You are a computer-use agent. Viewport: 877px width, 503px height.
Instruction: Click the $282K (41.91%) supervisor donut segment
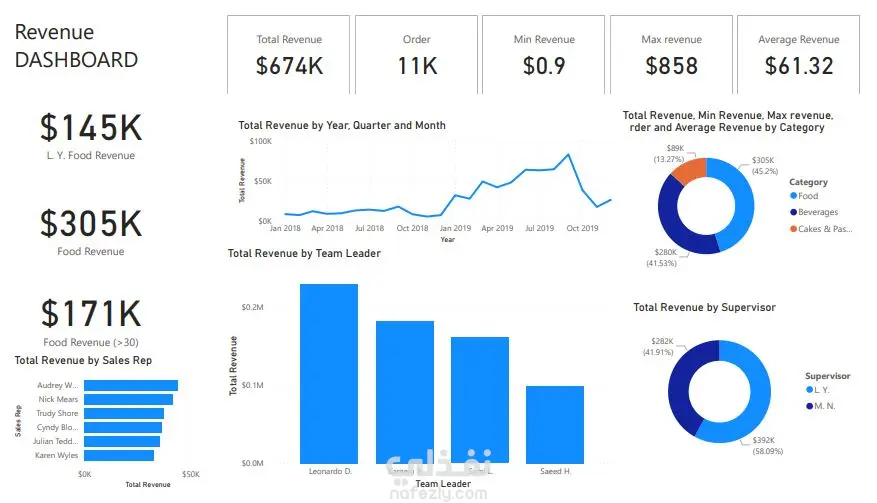[x=680, y=380]
